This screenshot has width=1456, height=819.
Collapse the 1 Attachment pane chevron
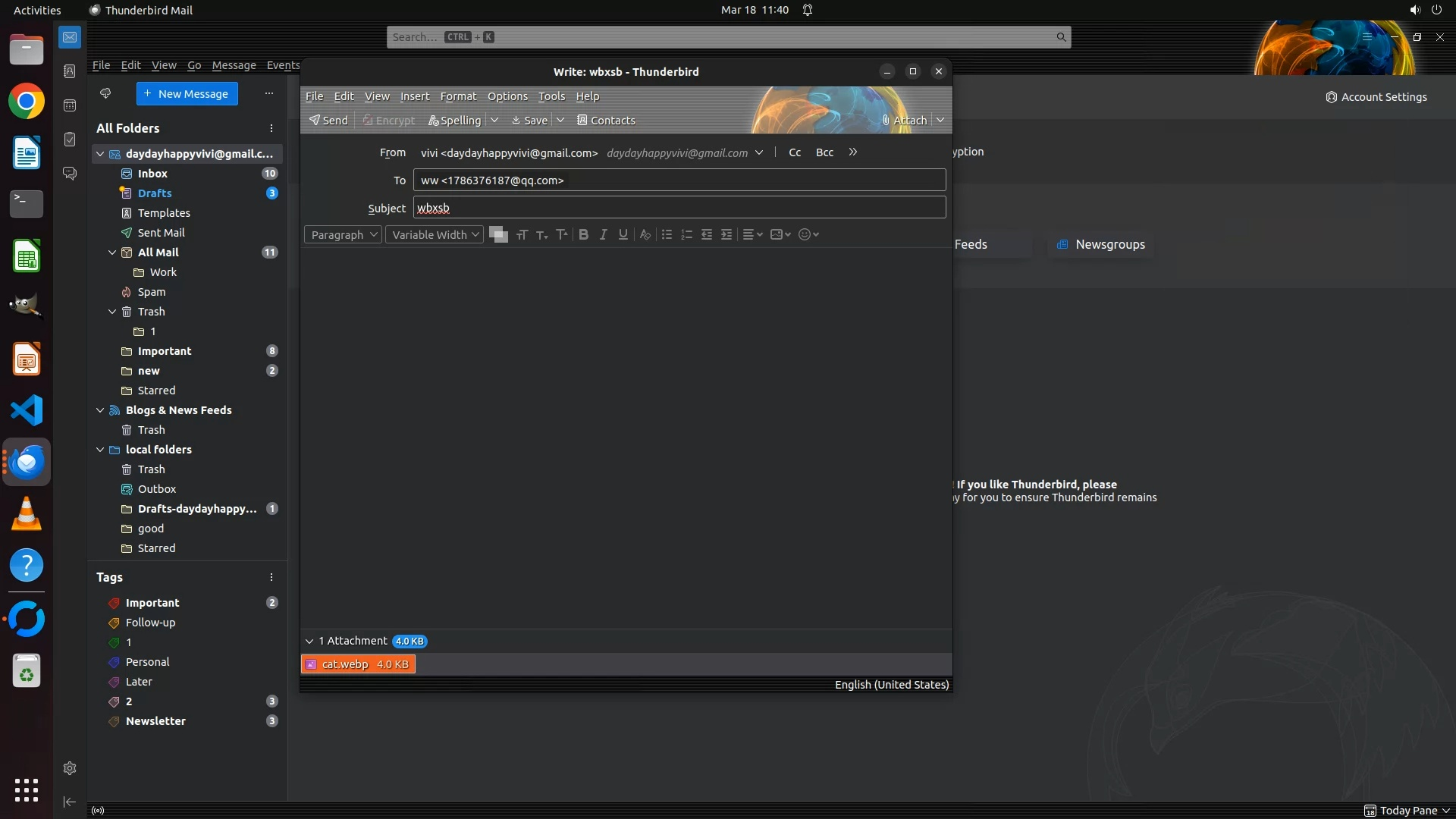tap(309, 641)
